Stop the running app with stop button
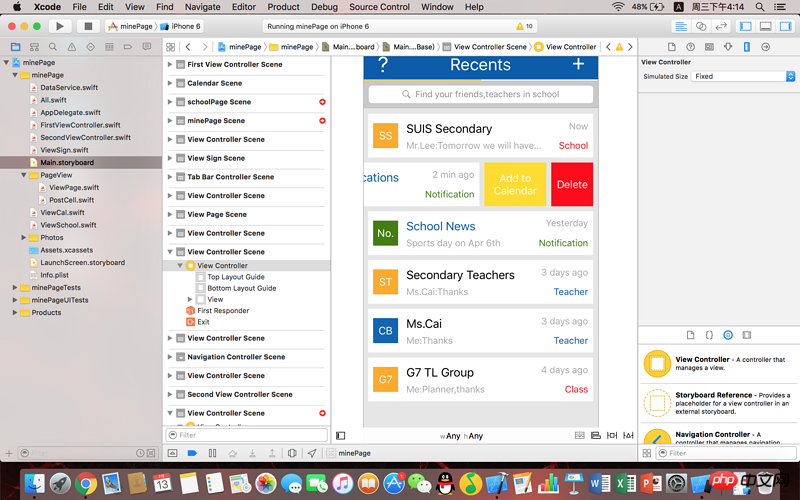The width and height of the screenshot is (800, 500). (x=88, y=26)
